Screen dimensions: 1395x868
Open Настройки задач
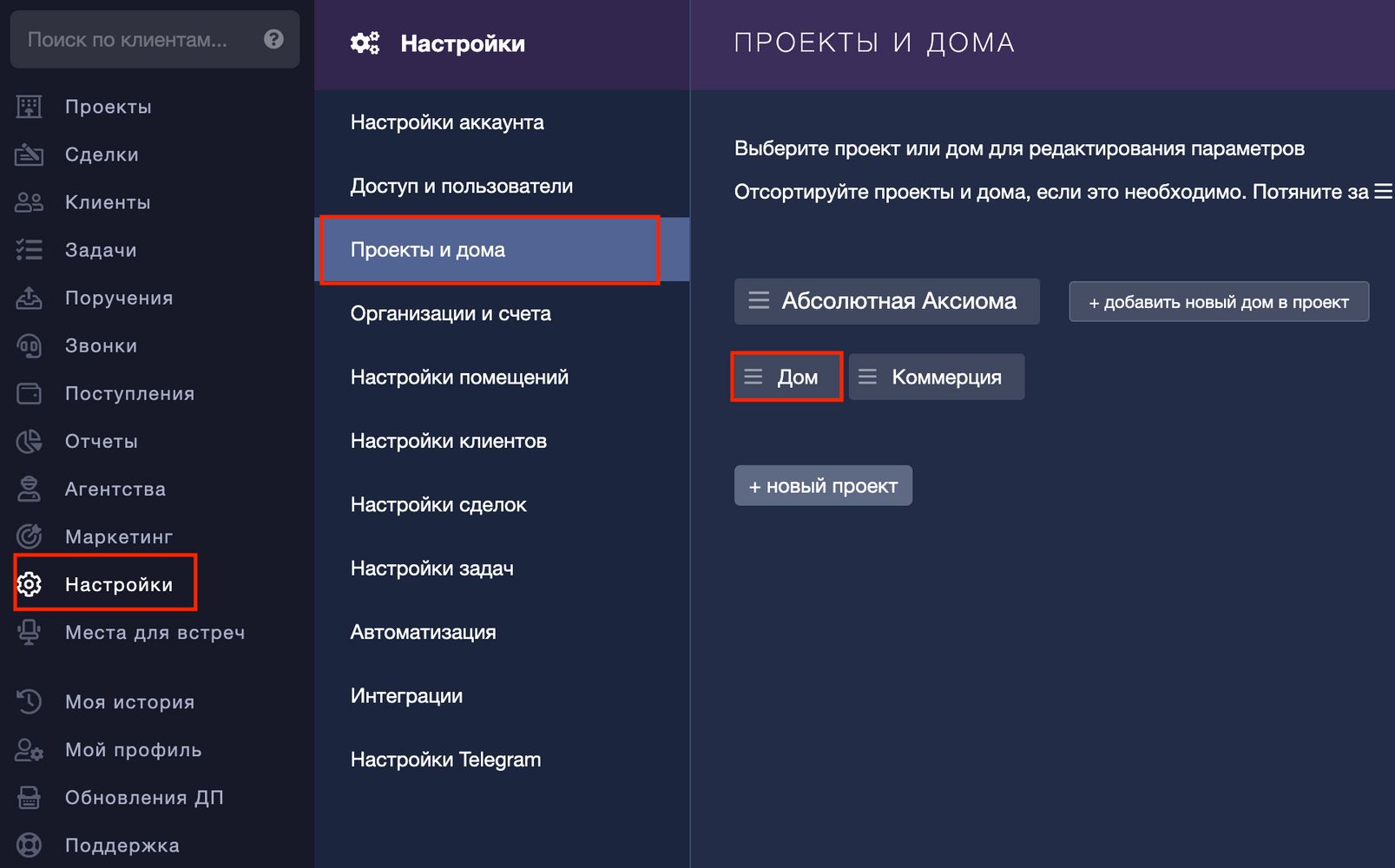point(502,569)
